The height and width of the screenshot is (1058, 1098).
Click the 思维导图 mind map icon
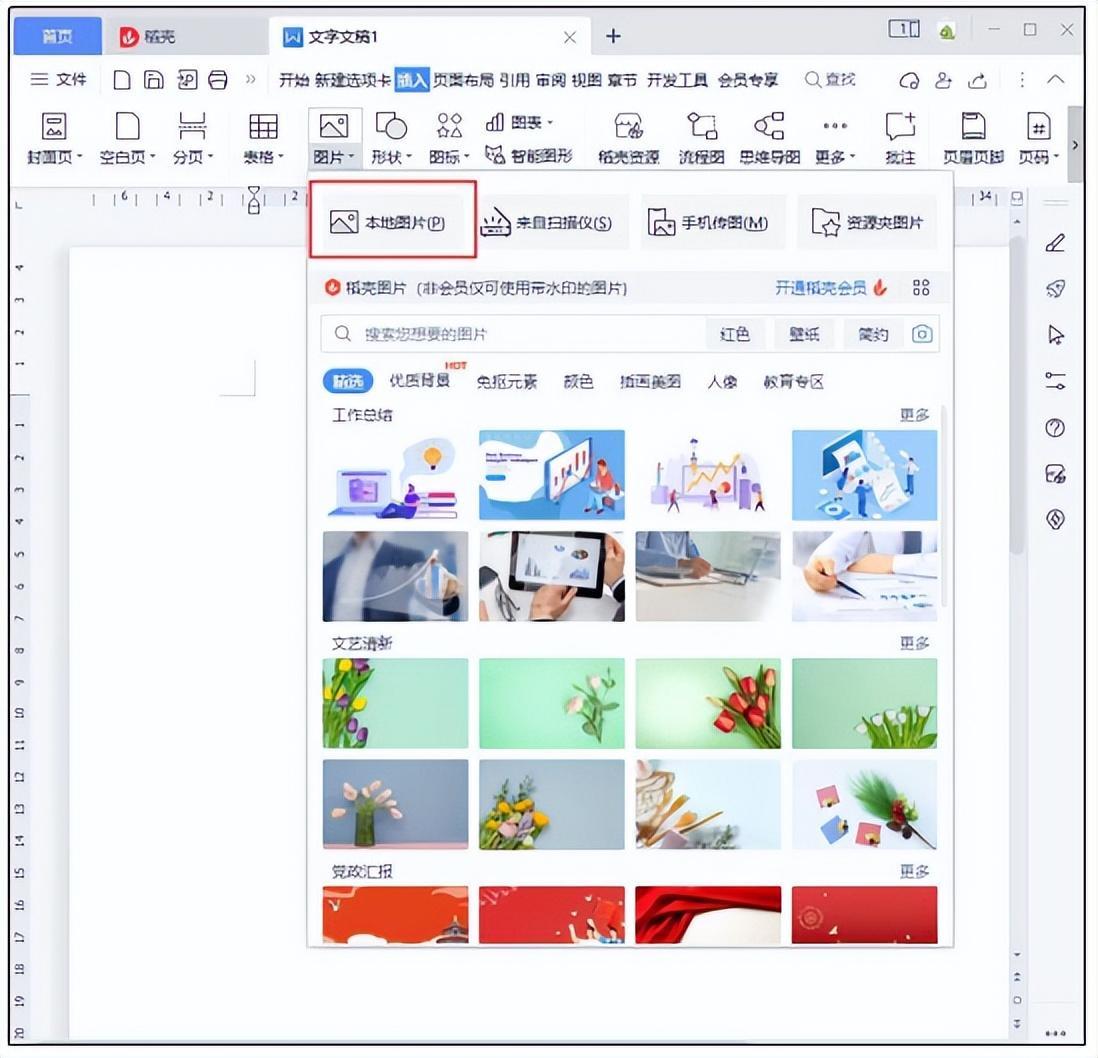click(x=769, y=137)
